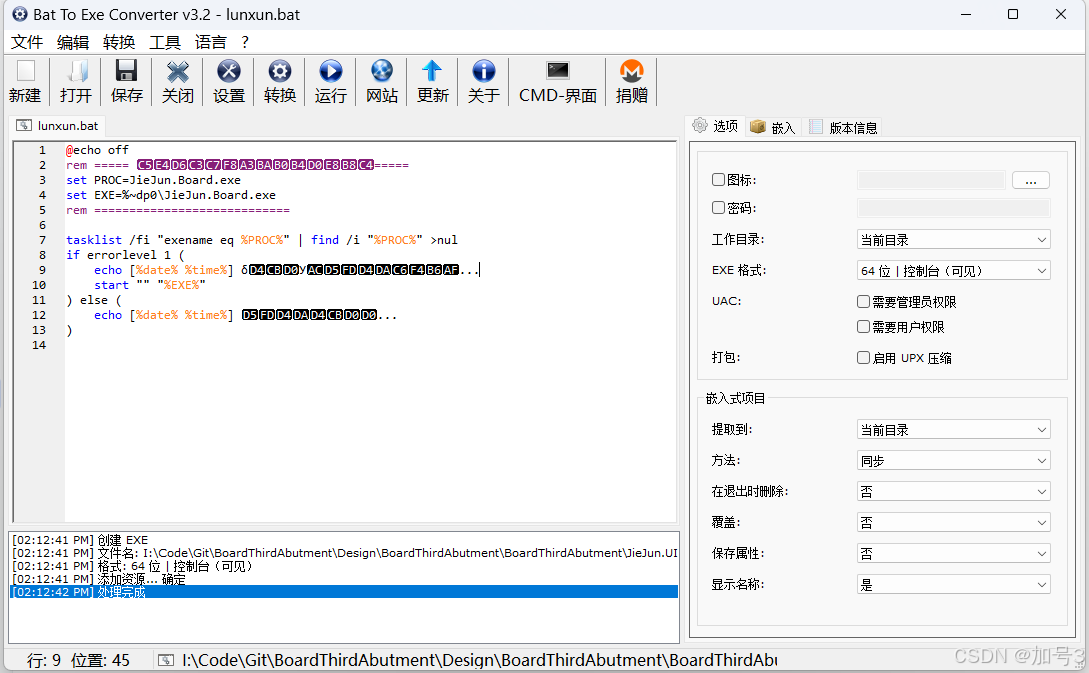
Task: Click the 更新 (Update) arrow icon
Action: (432, 71)
